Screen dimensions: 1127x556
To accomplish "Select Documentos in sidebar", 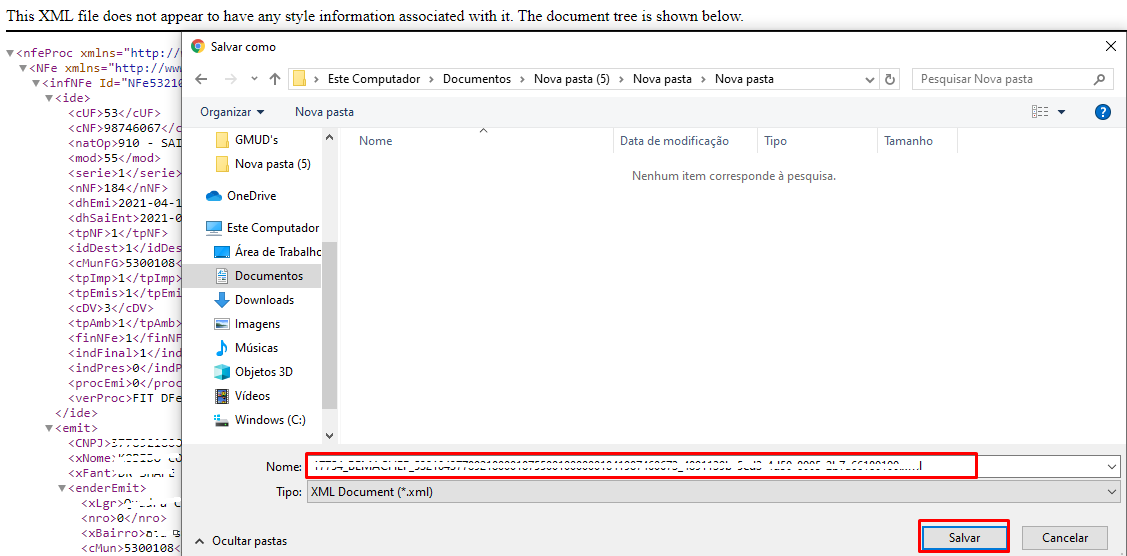I will click(252, 276).
